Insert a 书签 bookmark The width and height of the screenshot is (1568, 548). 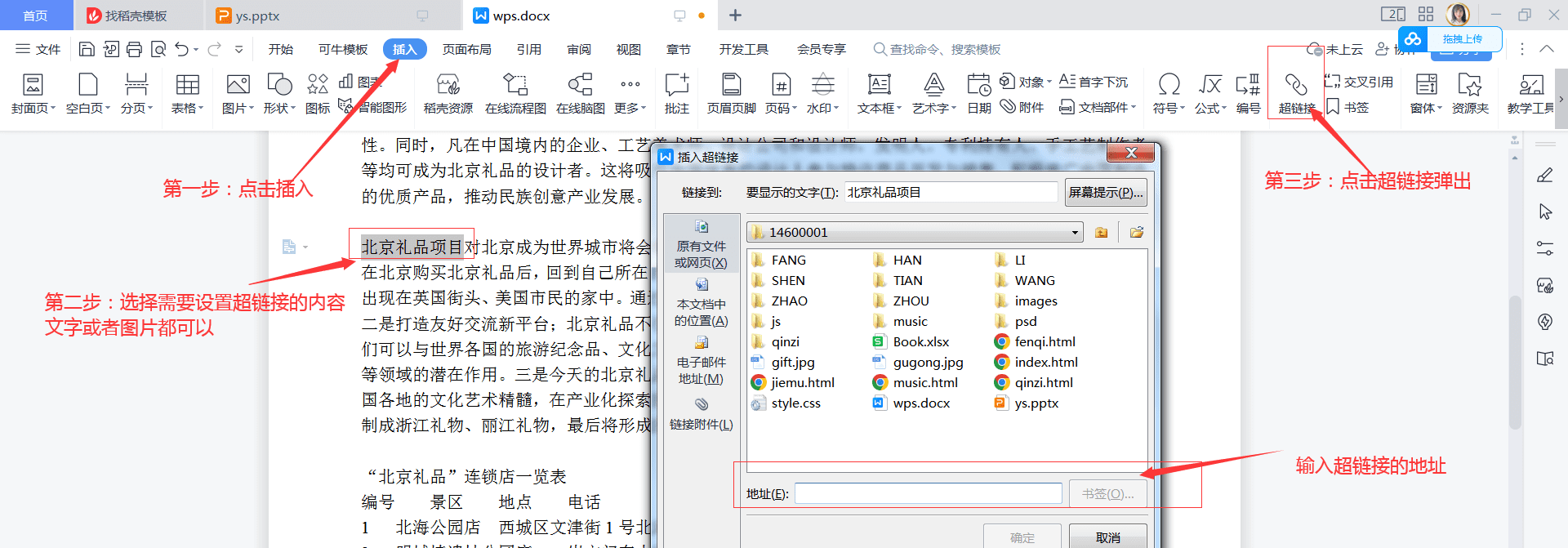[1347, 107]
